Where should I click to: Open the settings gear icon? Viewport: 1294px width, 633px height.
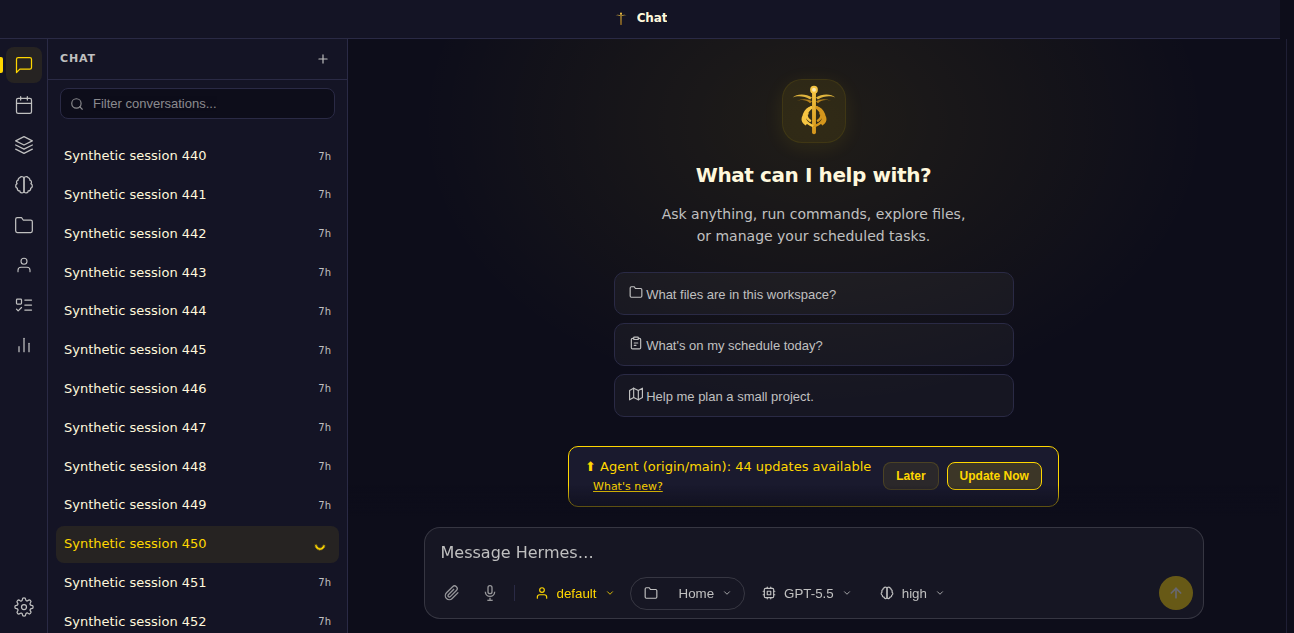click(x=24, y=607)
